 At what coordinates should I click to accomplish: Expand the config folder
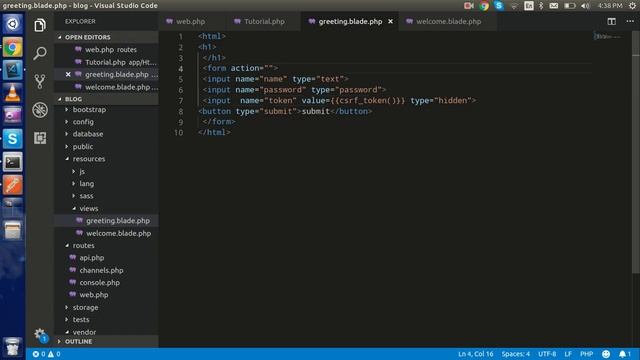tap(106, 122)
